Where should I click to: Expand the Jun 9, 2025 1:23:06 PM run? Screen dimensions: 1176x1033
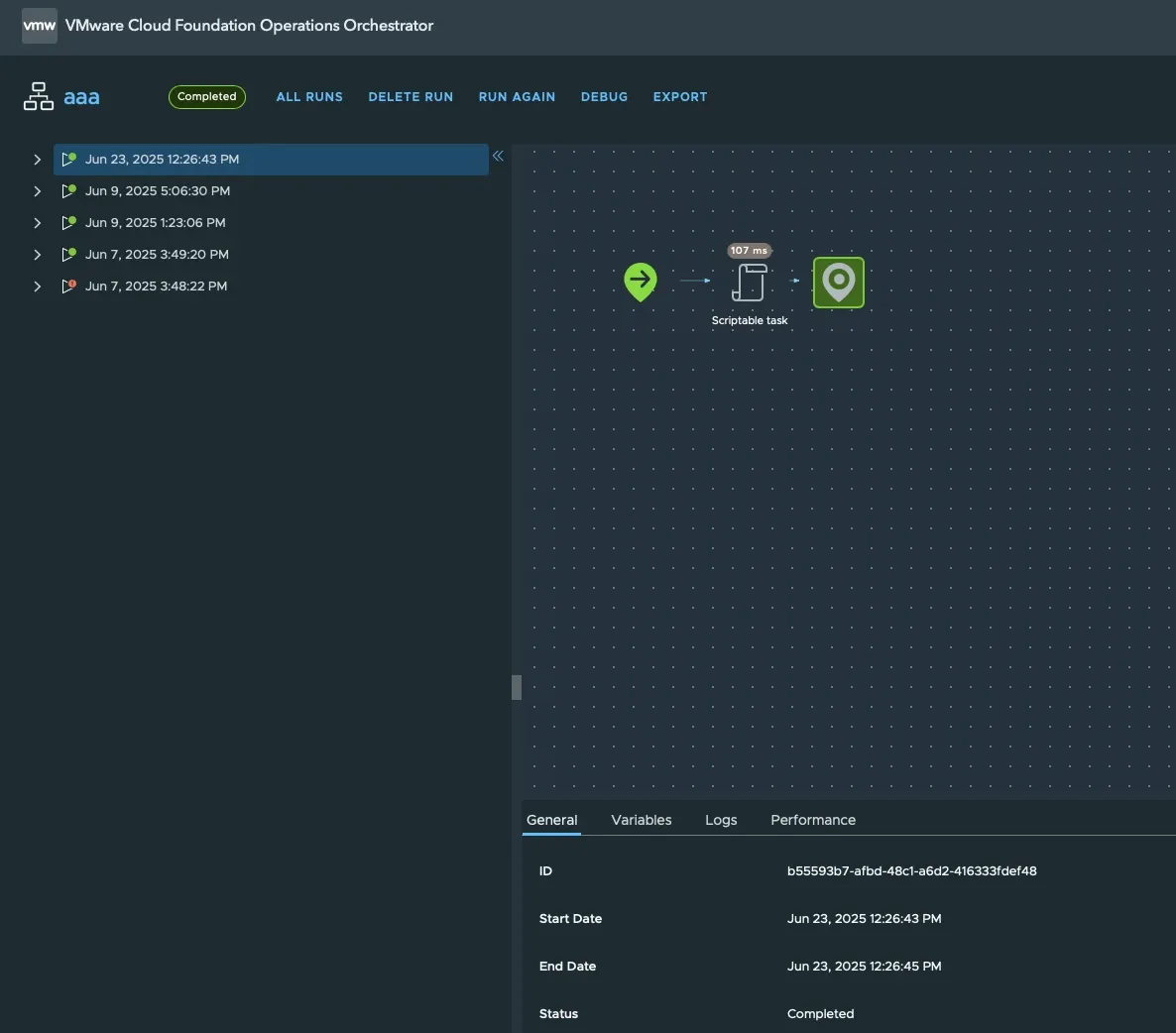coord(37,223)
